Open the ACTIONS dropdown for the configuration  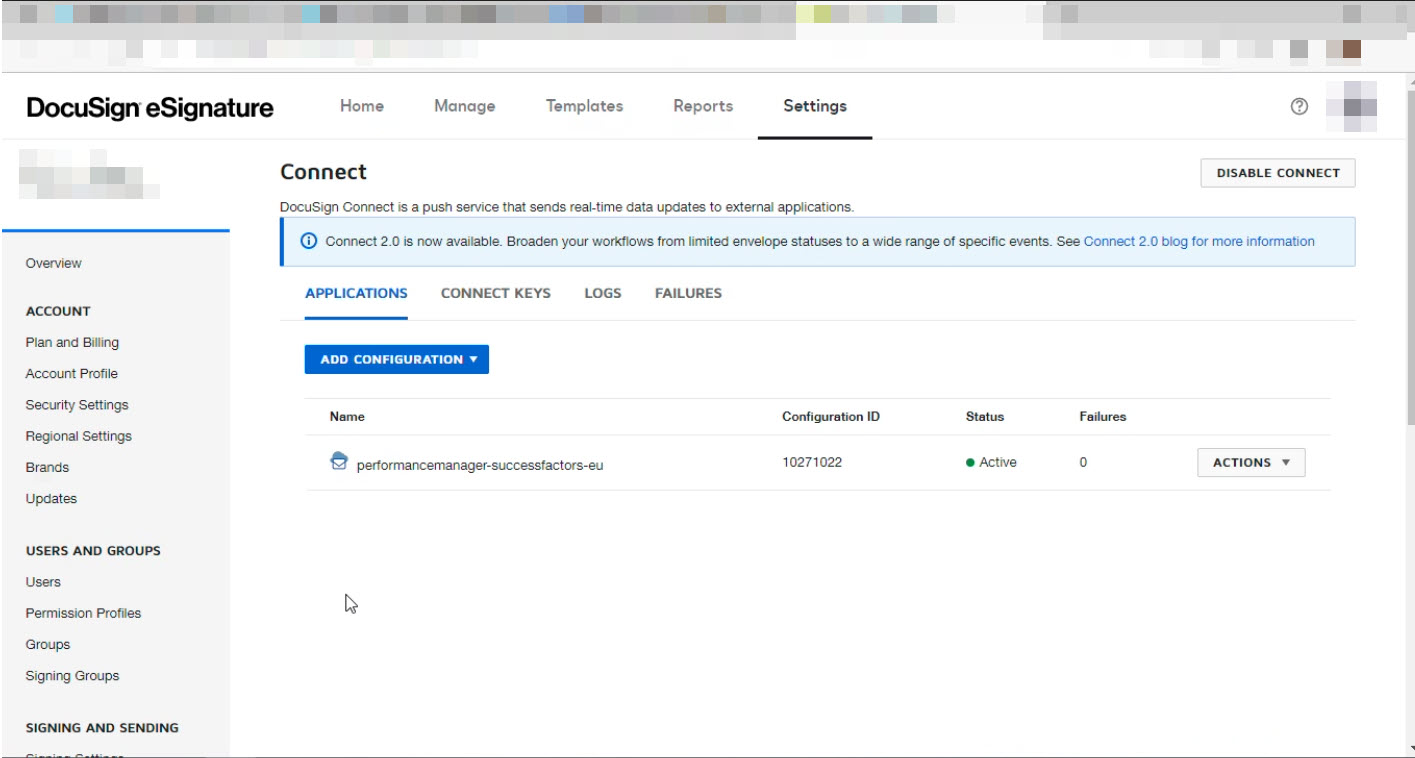pos(1251,462)
